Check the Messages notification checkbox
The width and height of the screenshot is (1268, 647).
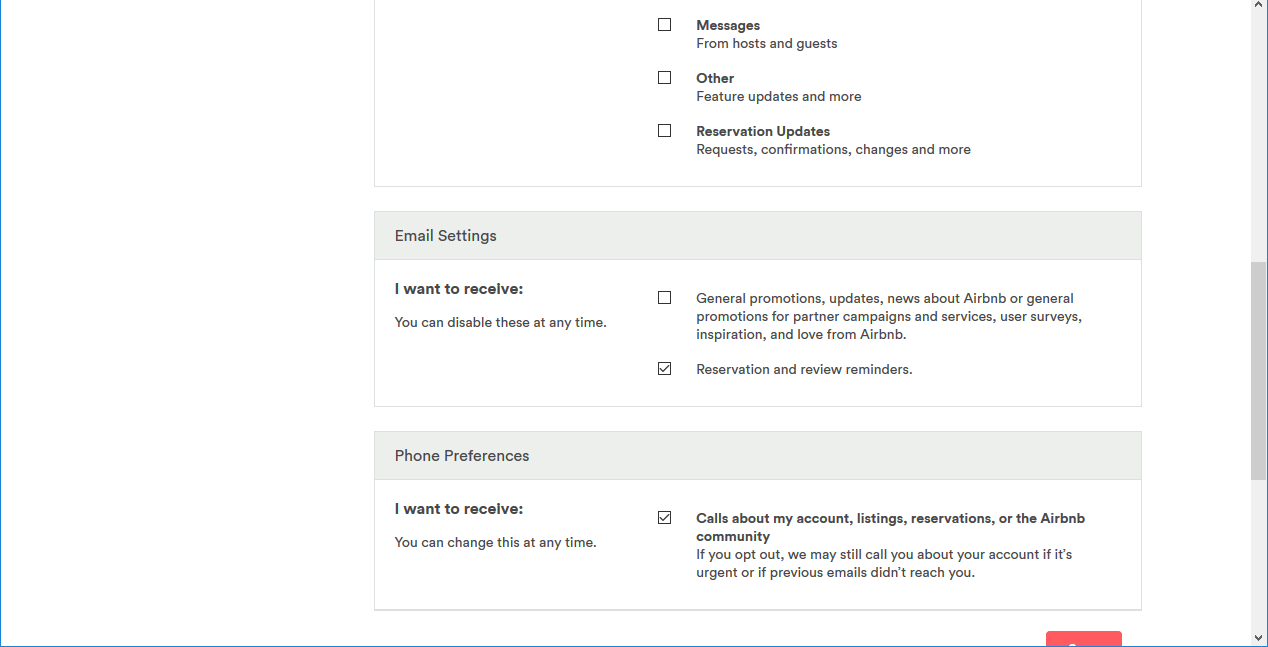[664, 25]
